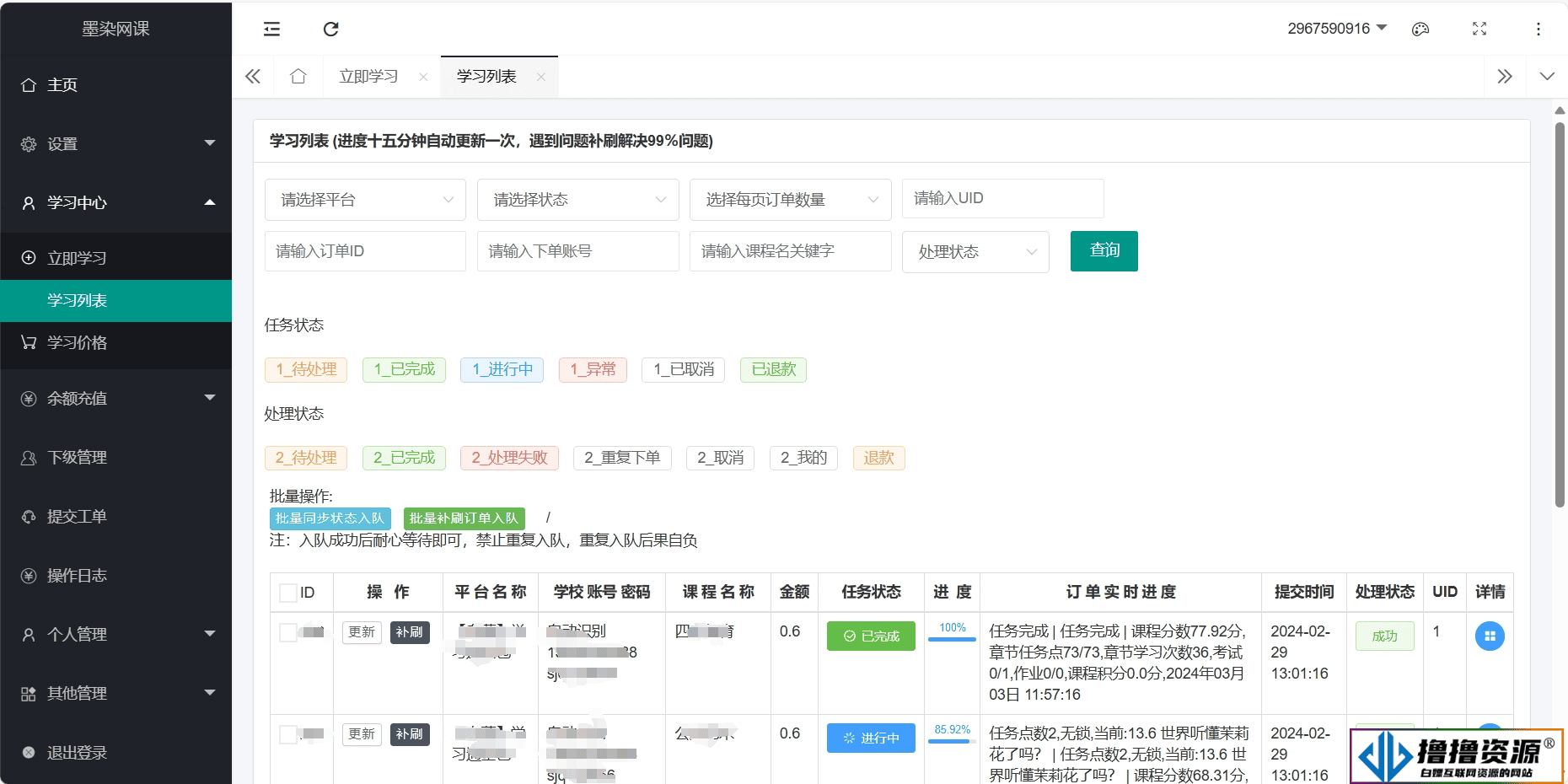Click 批量同步状态入队 button
Image resolution: width=1568 pixels, height=784 pixels.
pos(330,518)
